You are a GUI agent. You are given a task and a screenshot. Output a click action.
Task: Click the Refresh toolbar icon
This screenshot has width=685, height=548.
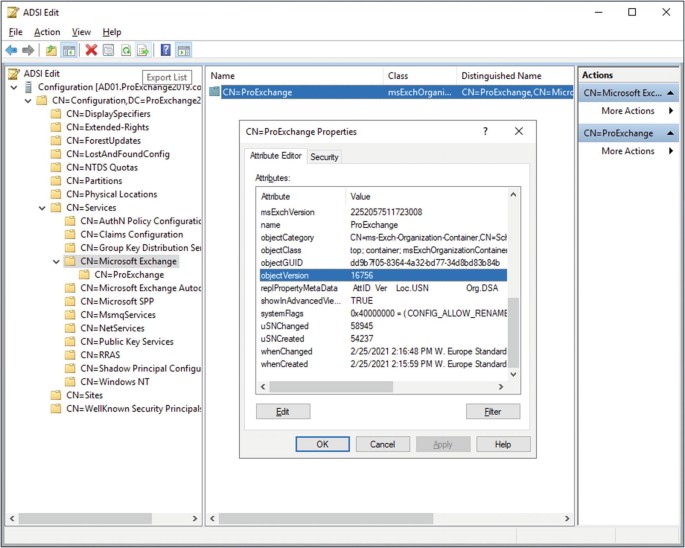click(126, 50)
